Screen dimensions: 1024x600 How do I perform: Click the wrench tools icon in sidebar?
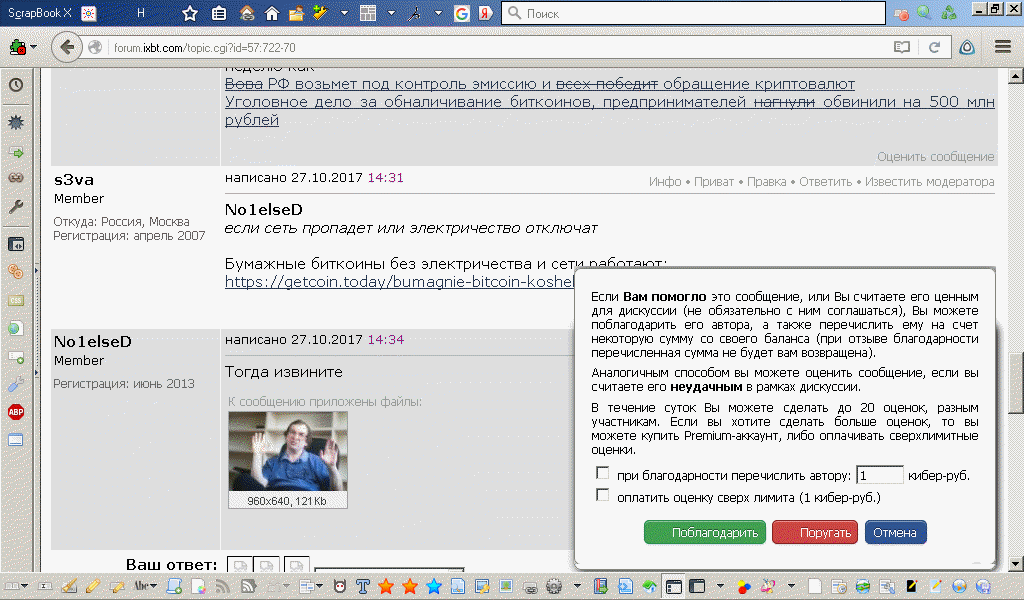point(16,207)
